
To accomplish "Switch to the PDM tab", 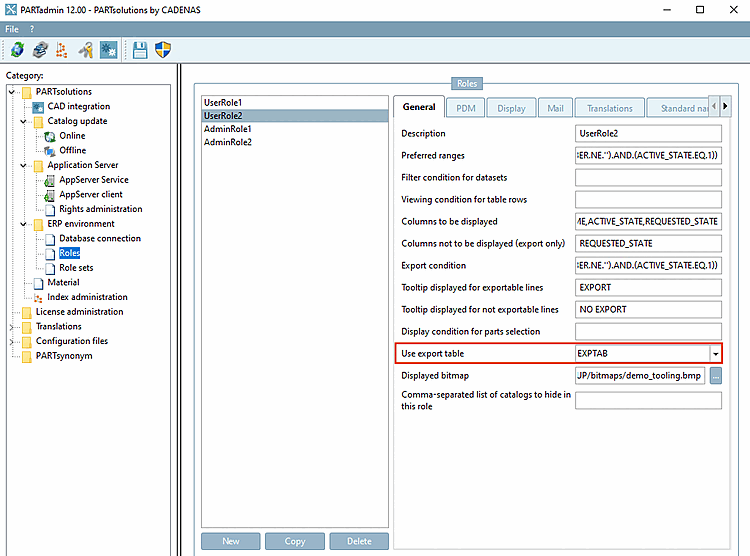I will 465,108.
